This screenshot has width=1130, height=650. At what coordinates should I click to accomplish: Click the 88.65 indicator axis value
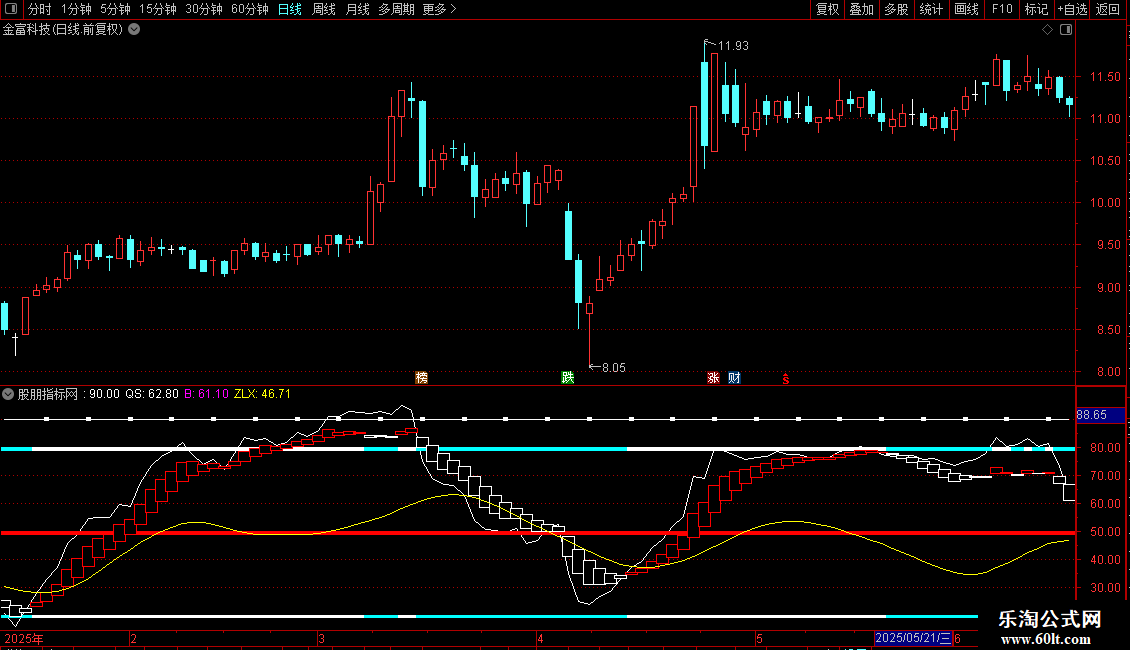tap(1100, 415)
